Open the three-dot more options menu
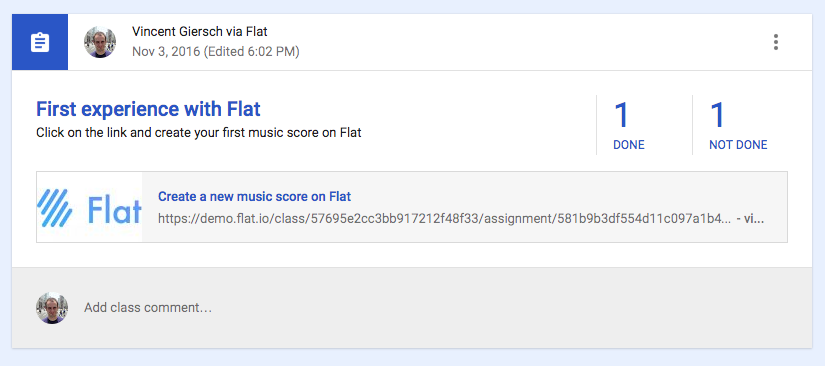The width and height of the screenshot is (825, 366). coord(776,42)
